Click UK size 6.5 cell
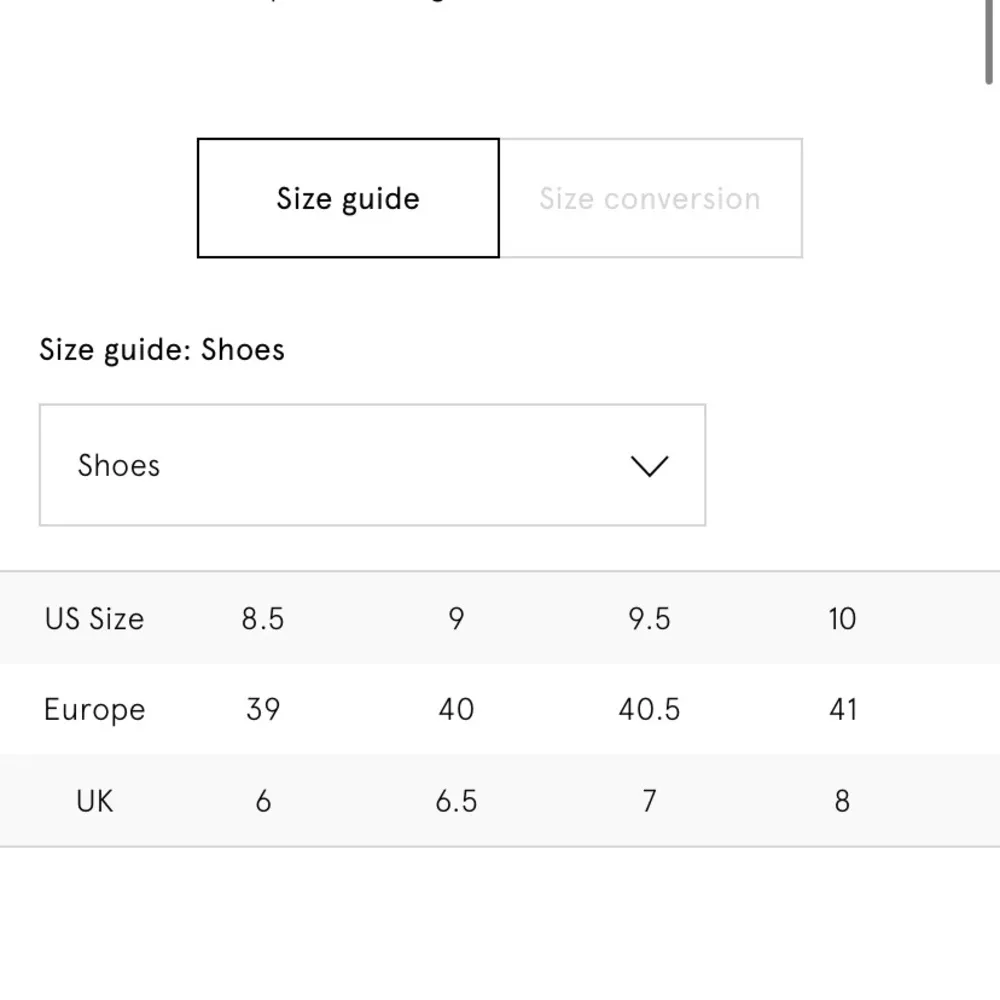The height and width of the screenshot is (1000, 1000). click(456, 801)
